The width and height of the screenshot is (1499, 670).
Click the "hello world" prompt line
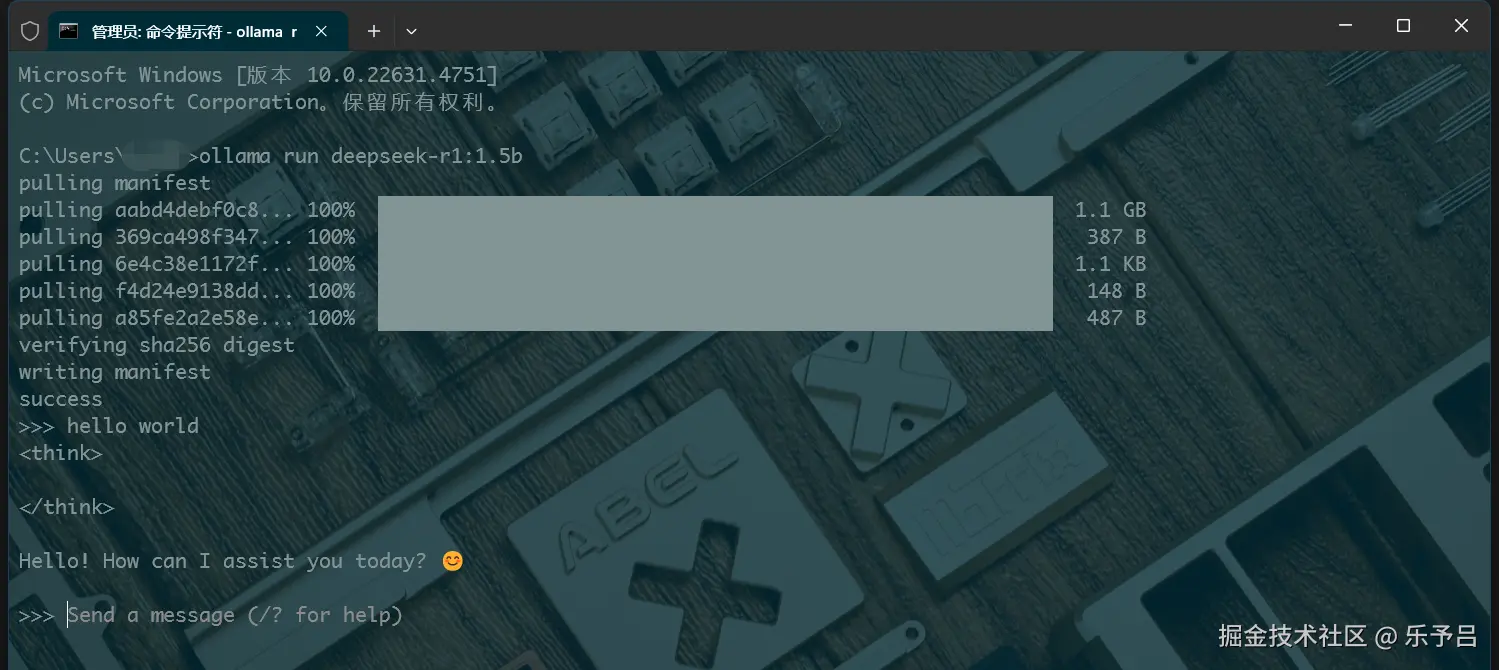pyautogui.click(x=109, y=426)
